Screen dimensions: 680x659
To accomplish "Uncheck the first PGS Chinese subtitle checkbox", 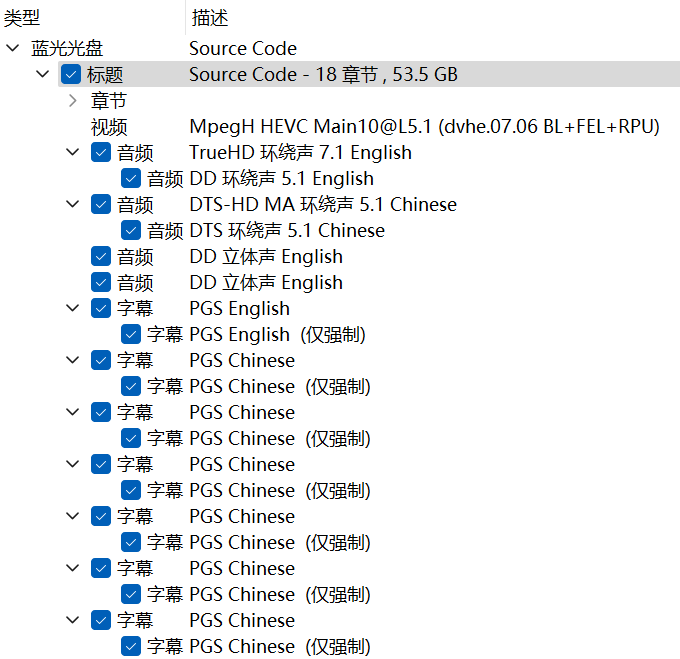I will (101, 360).
